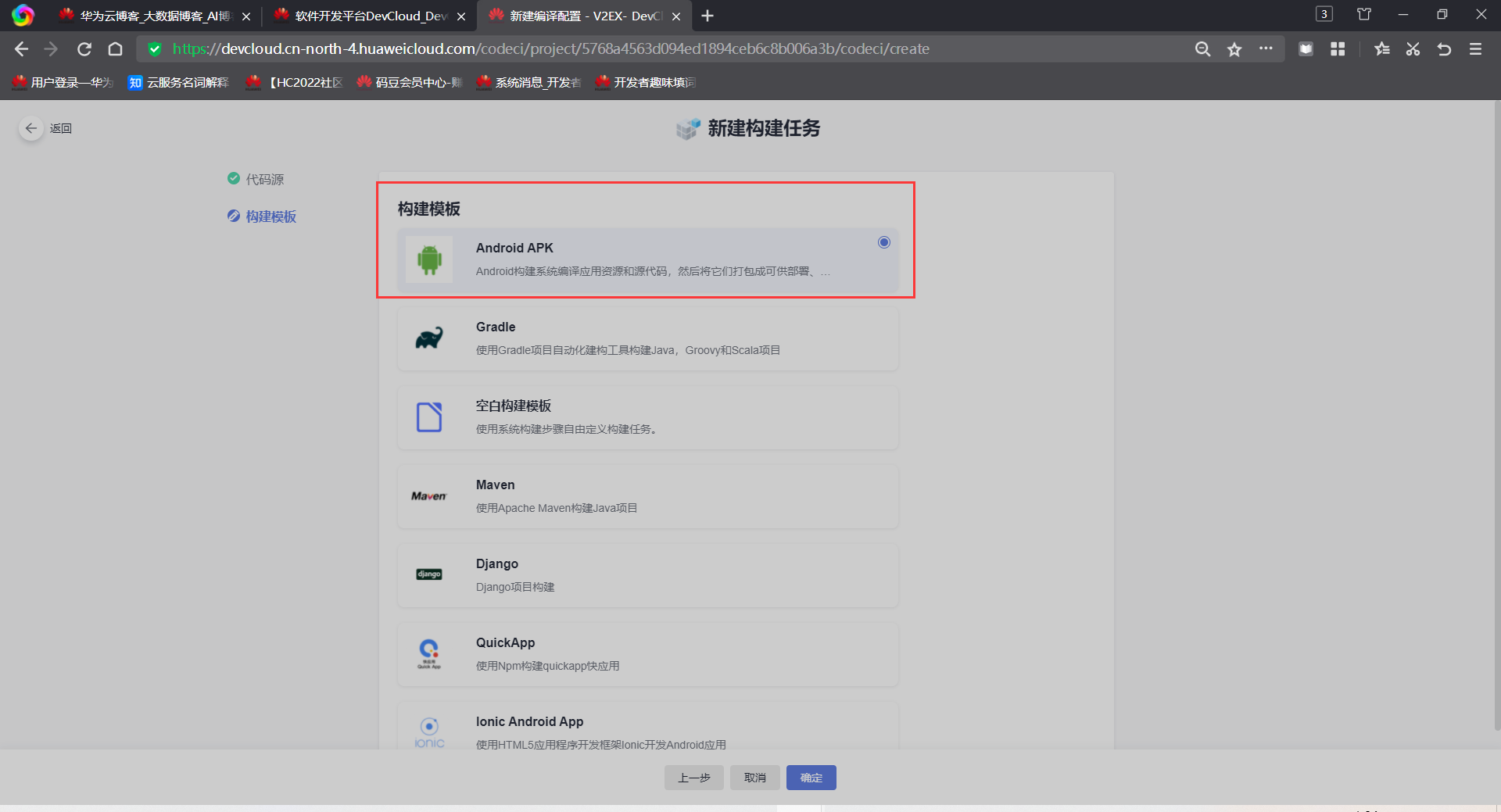Close the 软件开发平台DevCloud tab
1501x812 pixels.
[461, 16]
